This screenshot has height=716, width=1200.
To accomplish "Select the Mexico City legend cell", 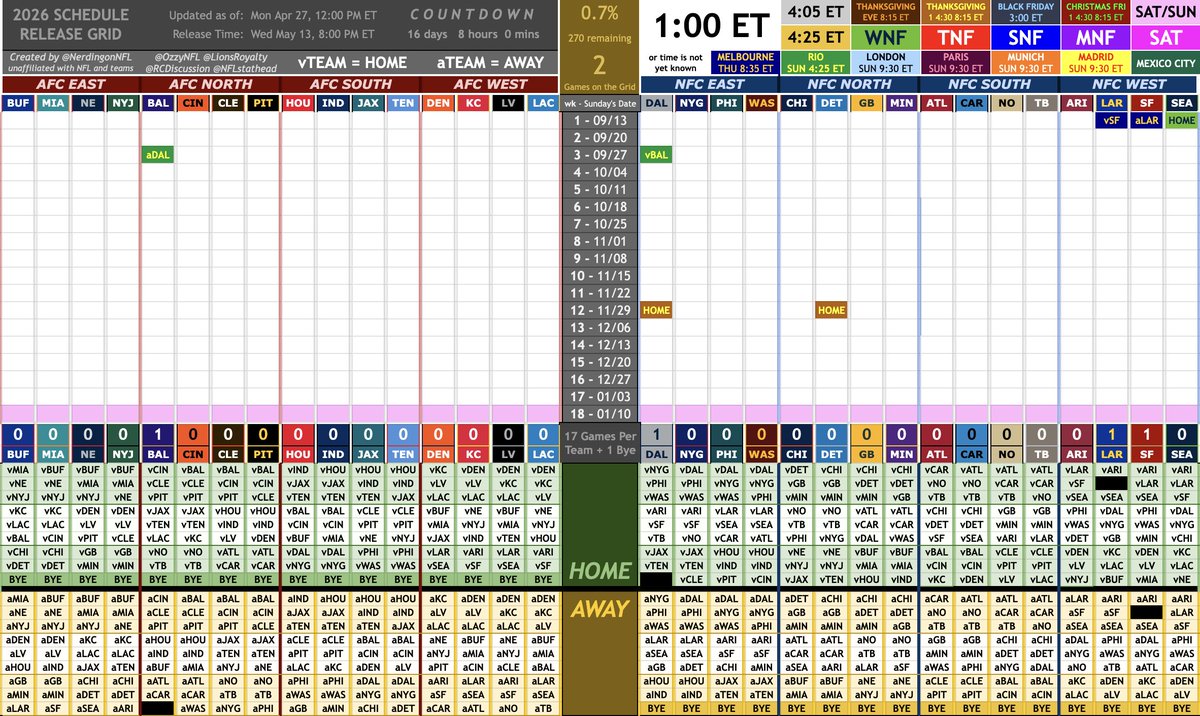I will tap(1164, 62).
